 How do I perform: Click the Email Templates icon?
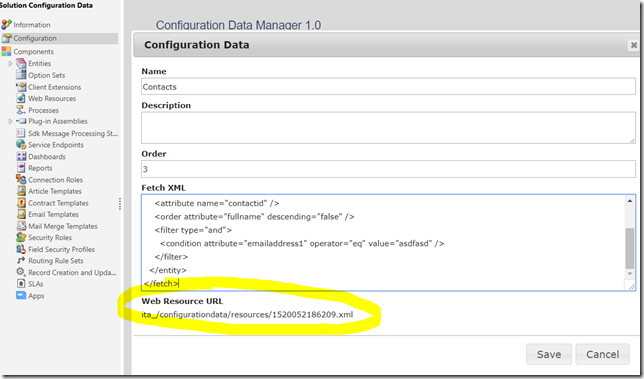(x=21, y=214)
